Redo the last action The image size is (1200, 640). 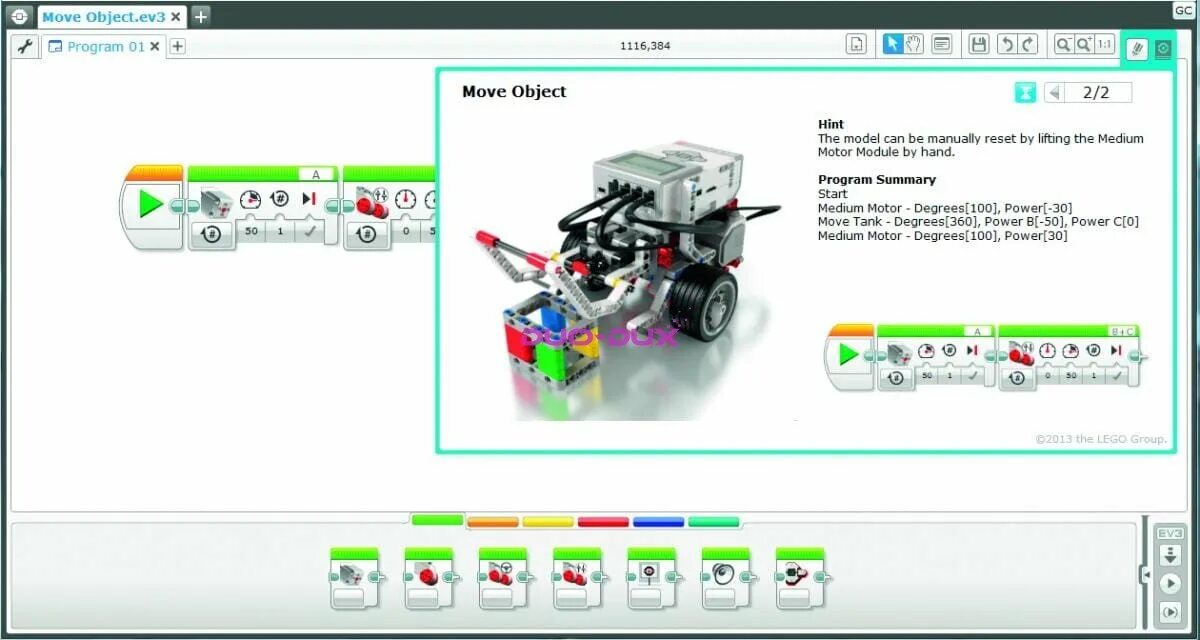(x=1028, y=44)
